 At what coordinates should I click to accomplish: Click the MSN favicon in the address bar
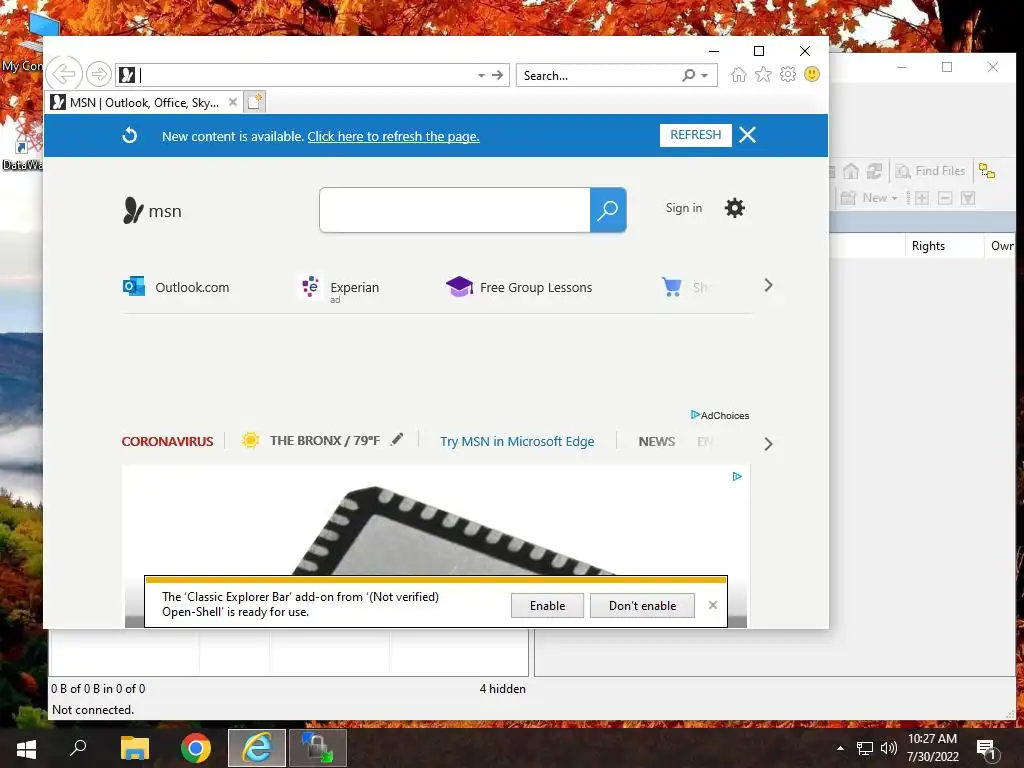127,75
